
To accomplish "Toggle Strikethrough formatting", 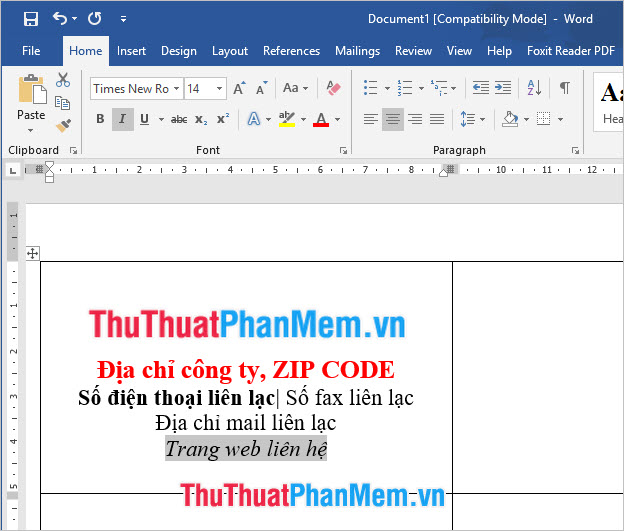I will (x=179, y=119).
